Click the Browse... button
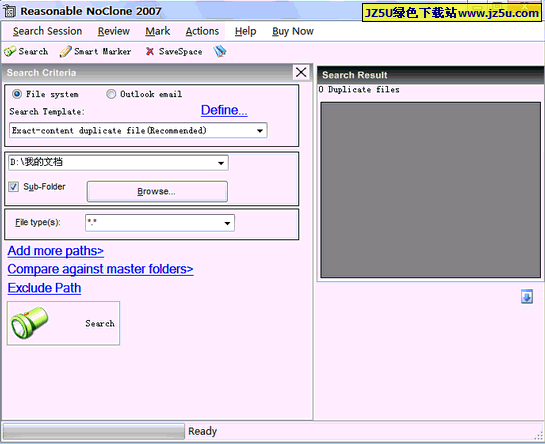545x444 pixels. point(157,191)
